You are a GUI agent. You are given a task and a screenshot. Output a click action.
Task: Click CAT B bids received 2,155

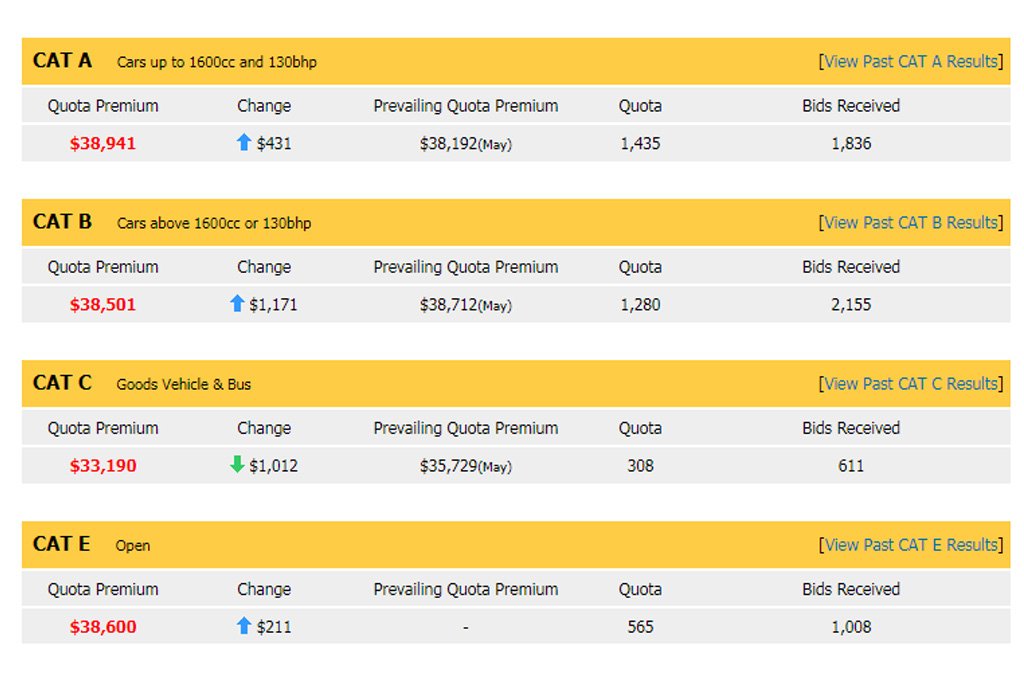851,305
